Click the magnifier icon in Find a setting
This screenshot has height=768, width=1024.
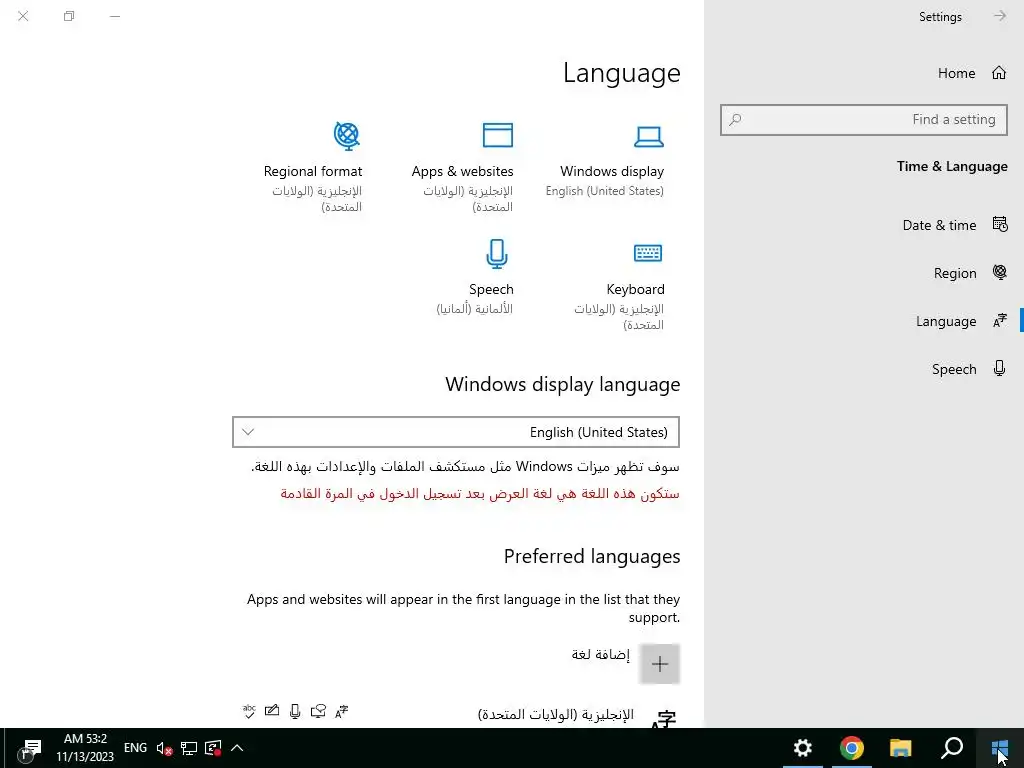pos(735,120)
